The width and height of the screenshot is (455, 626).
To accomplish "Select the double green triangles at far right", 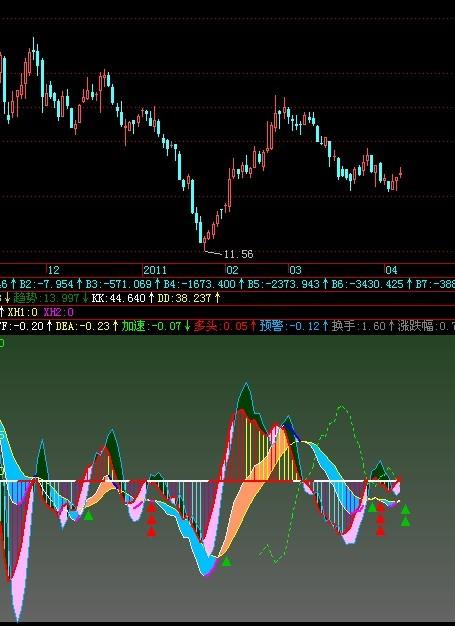I will pyautogui.click(x=405, y=515).
